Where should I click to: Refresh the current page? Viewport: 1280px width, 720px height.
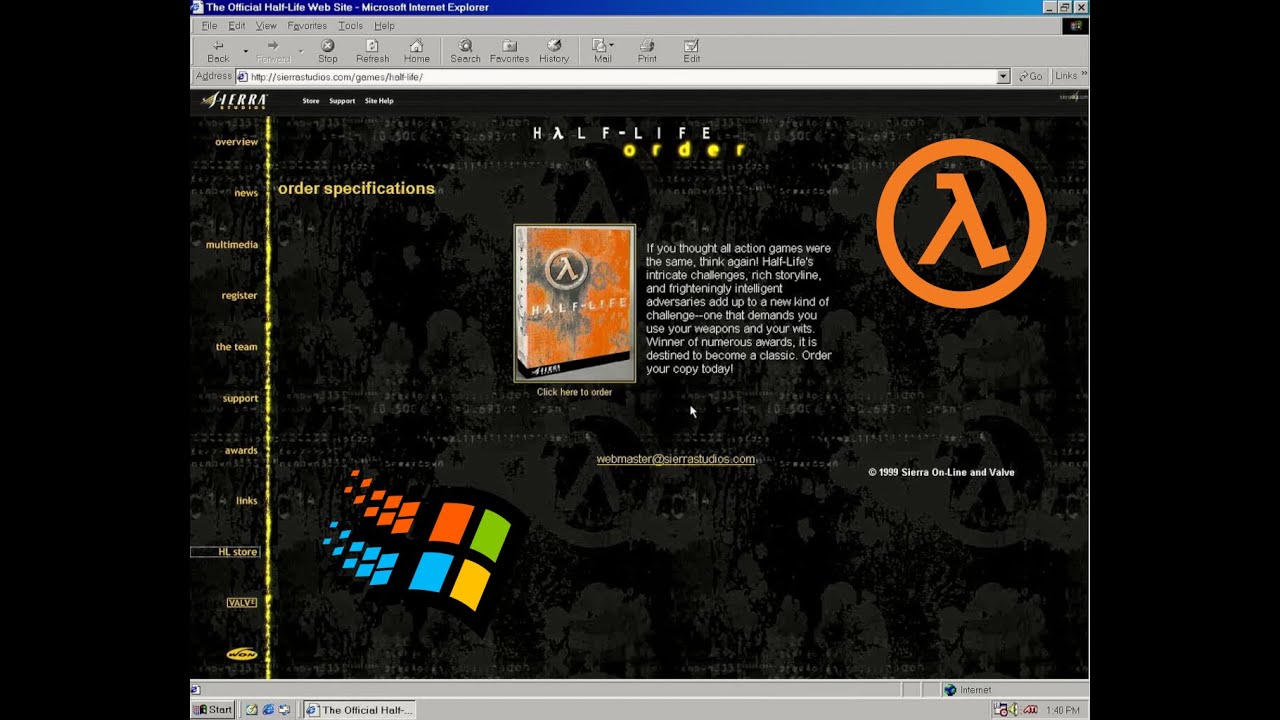coord(372,51)
